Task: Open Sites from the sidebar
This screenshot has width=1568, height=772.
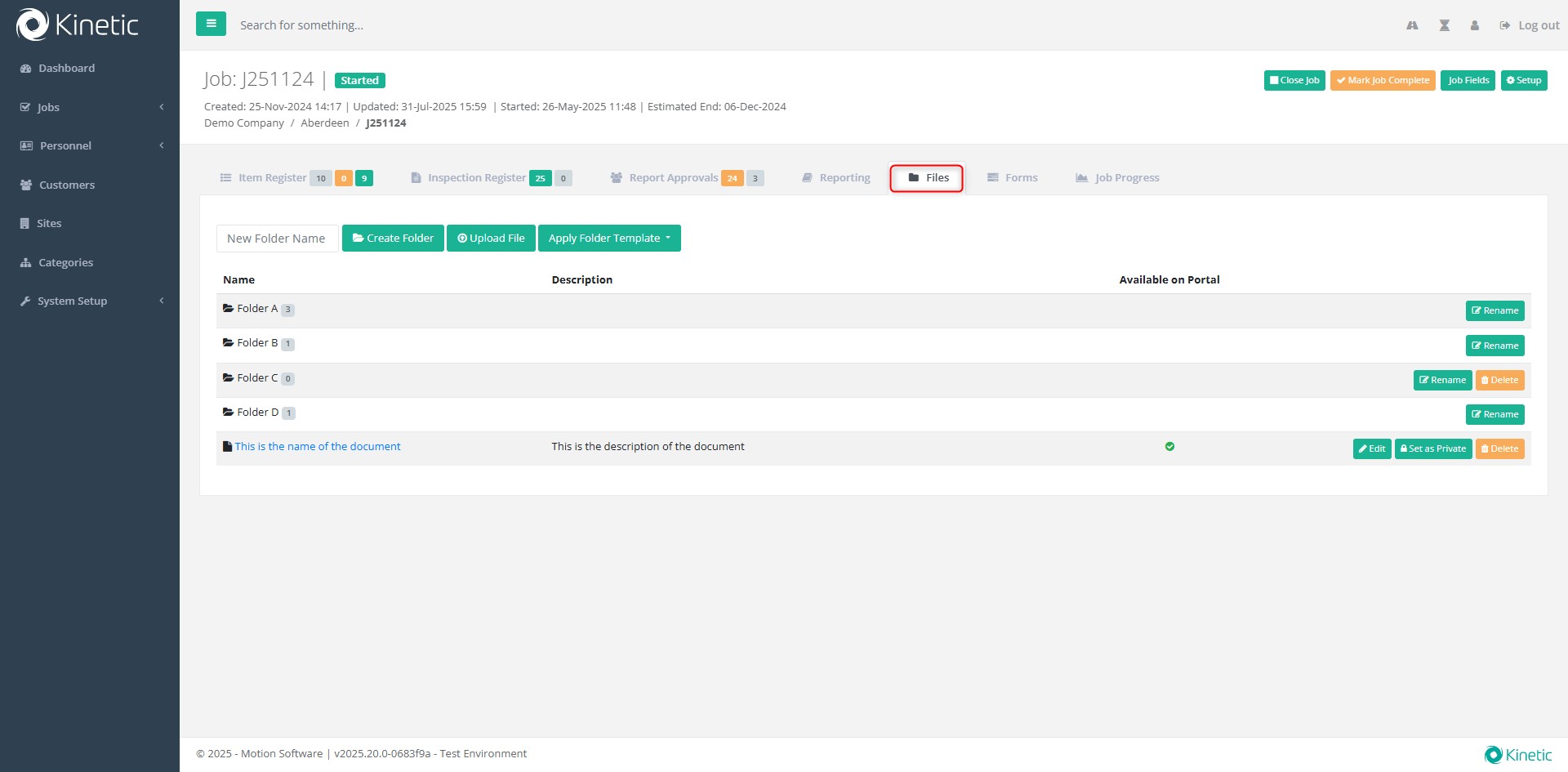Action: click(41, 223)
